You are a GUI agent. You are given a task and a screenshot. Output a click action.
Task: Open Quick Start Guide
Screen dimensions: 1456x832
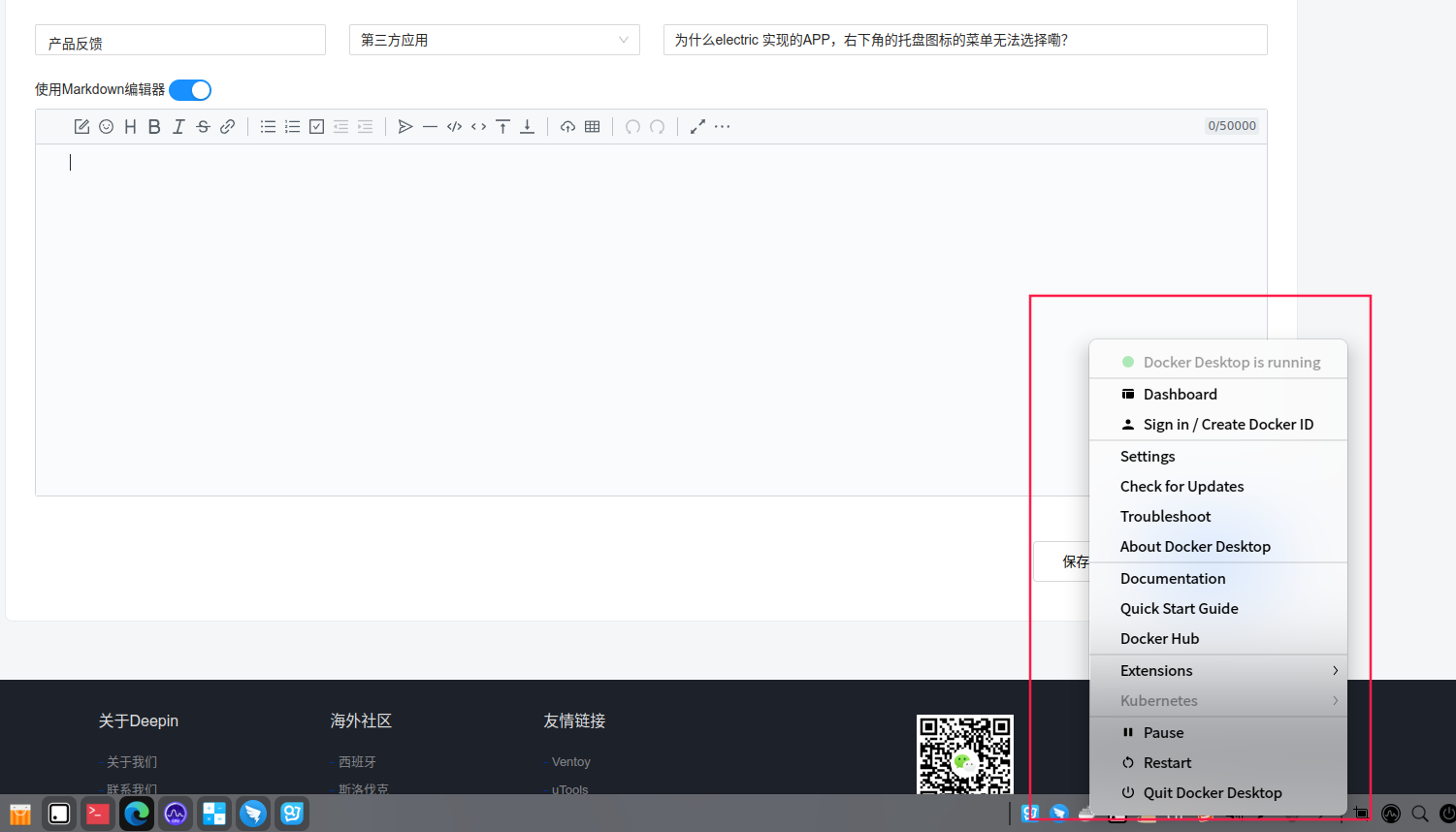(1218, 609)
